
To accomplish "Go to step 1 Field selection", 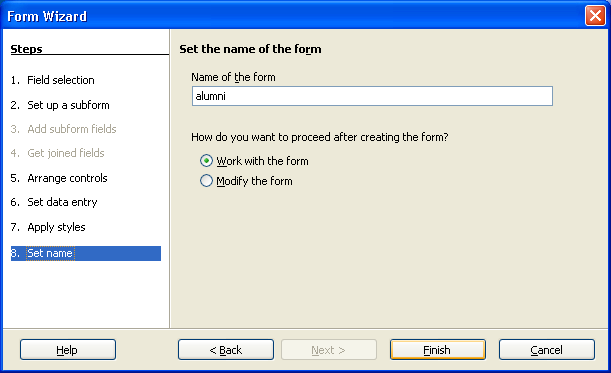I will pos(53,80).
